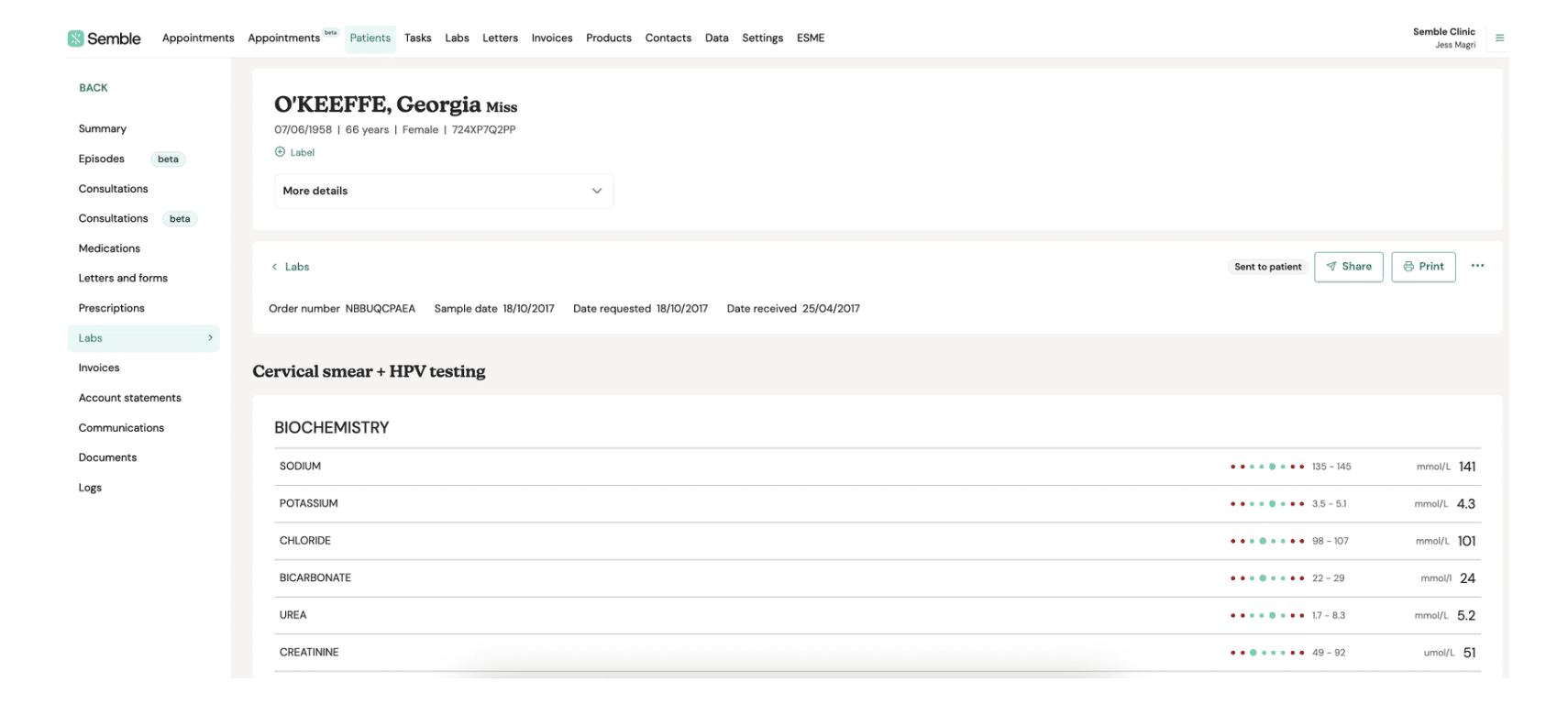Open the hamburger menu icon top right
This screenshot has width=1568, height=726.
tap(1499, 38)
